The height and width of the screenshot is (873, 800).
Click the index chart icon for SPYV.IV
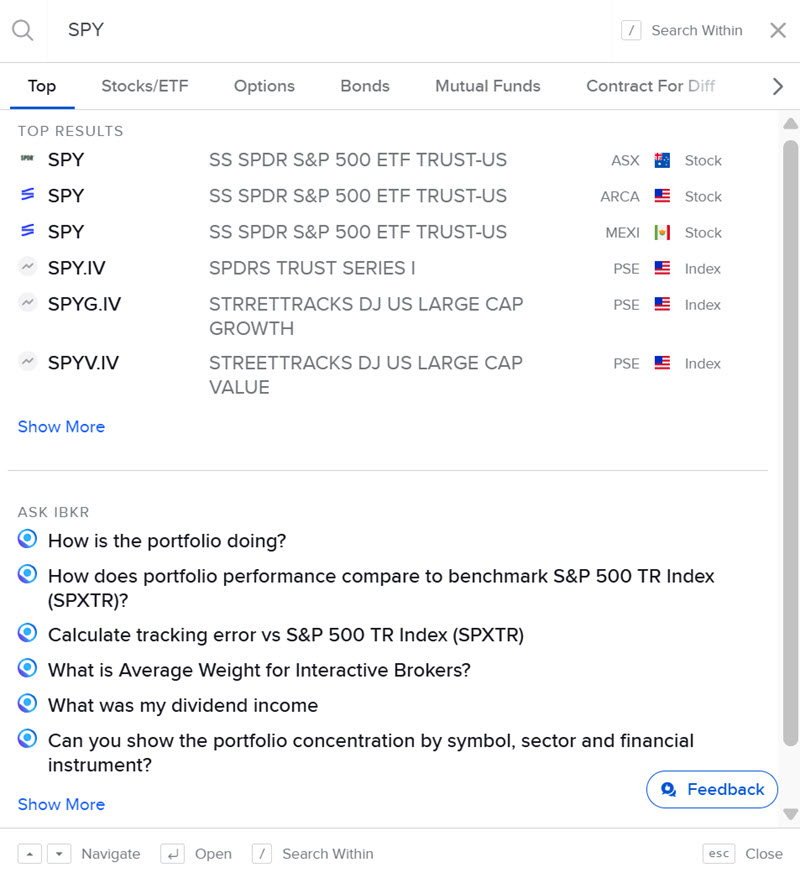point(27,361)
